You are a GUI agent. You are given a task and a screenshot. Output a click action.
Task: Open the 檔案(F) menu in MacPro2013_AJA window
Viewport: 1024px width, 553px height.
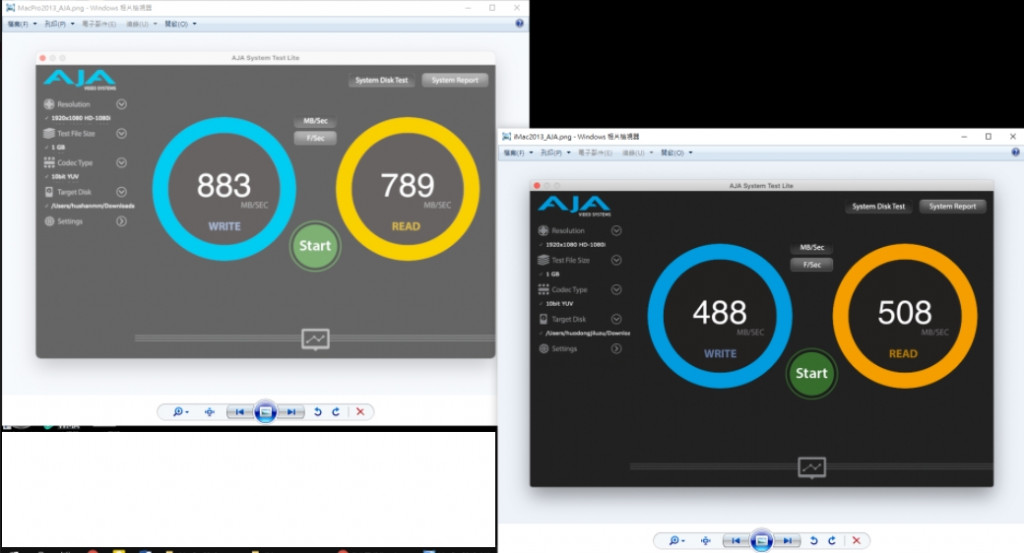(22, 24)
